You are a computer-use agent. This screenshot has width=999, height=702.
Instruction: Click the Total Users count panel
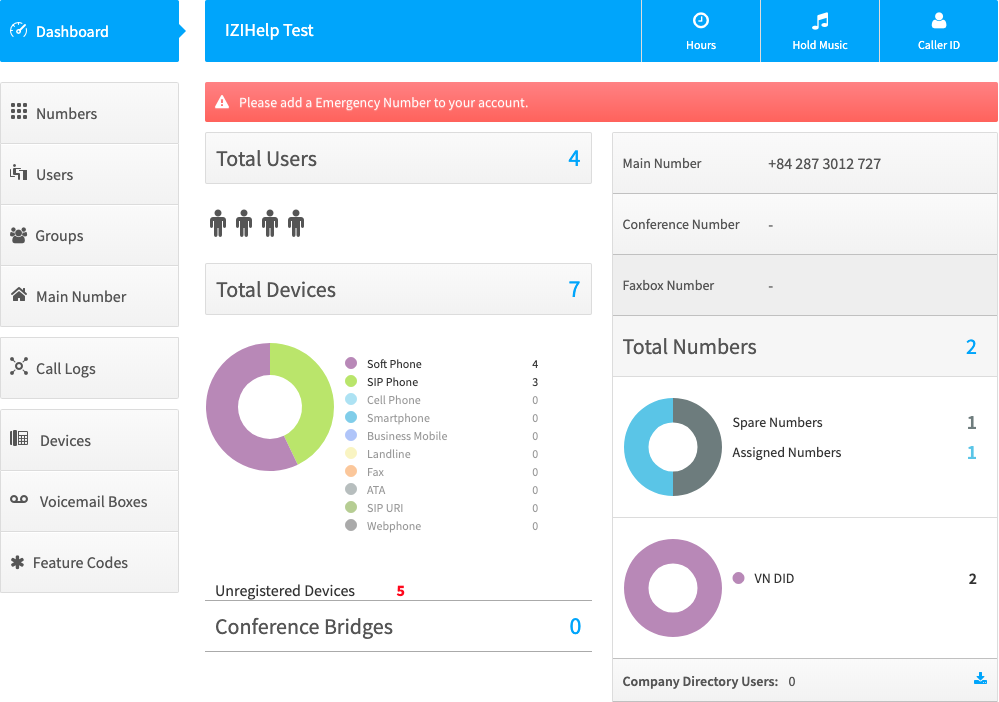398,158
